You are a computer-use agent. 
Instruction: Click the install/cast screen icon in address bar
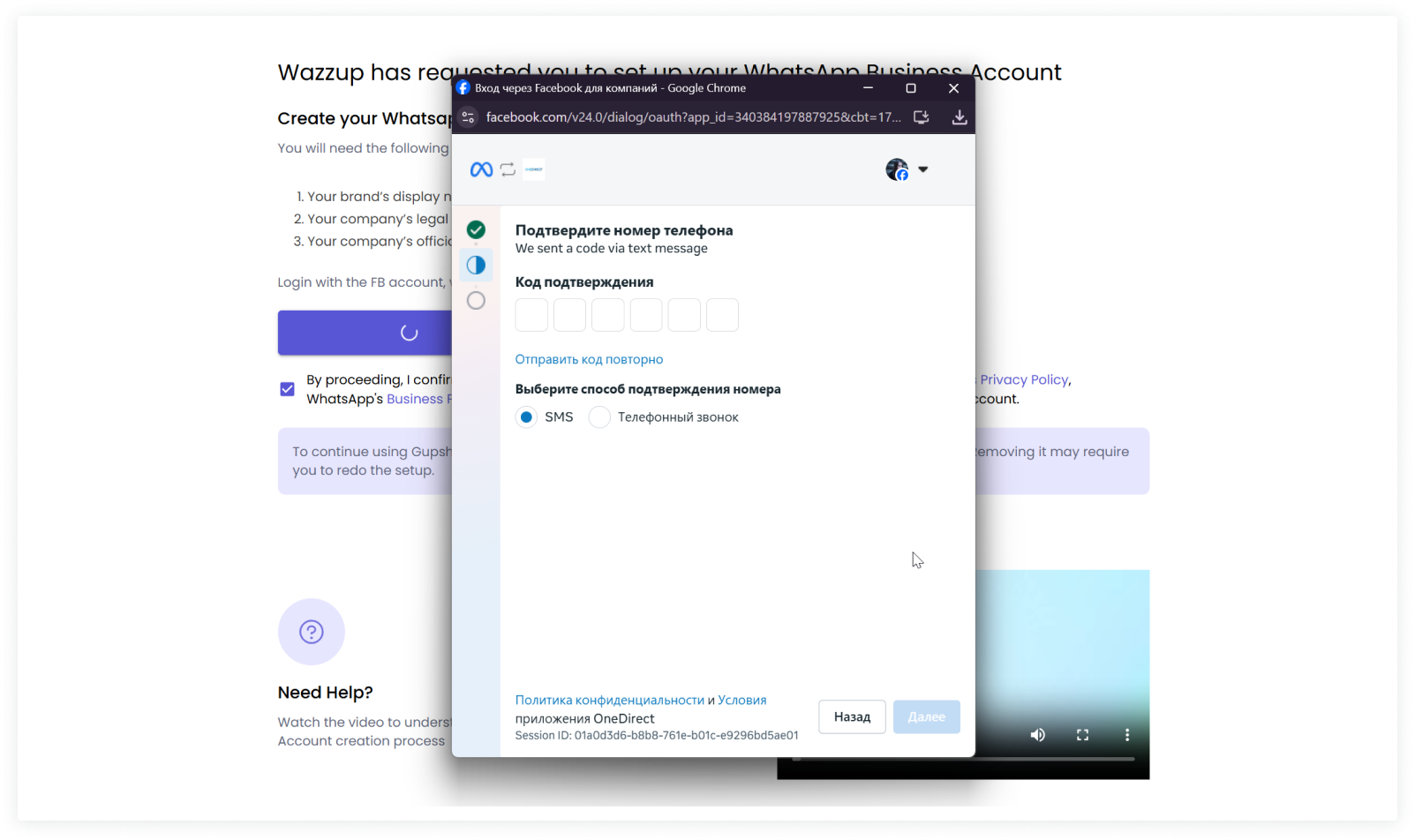click(x=922, y=117)
